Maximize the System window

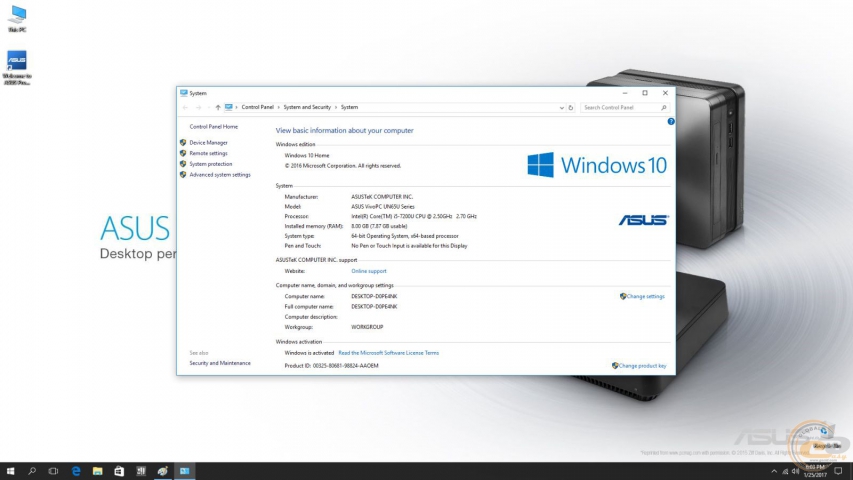pos(645,93)
